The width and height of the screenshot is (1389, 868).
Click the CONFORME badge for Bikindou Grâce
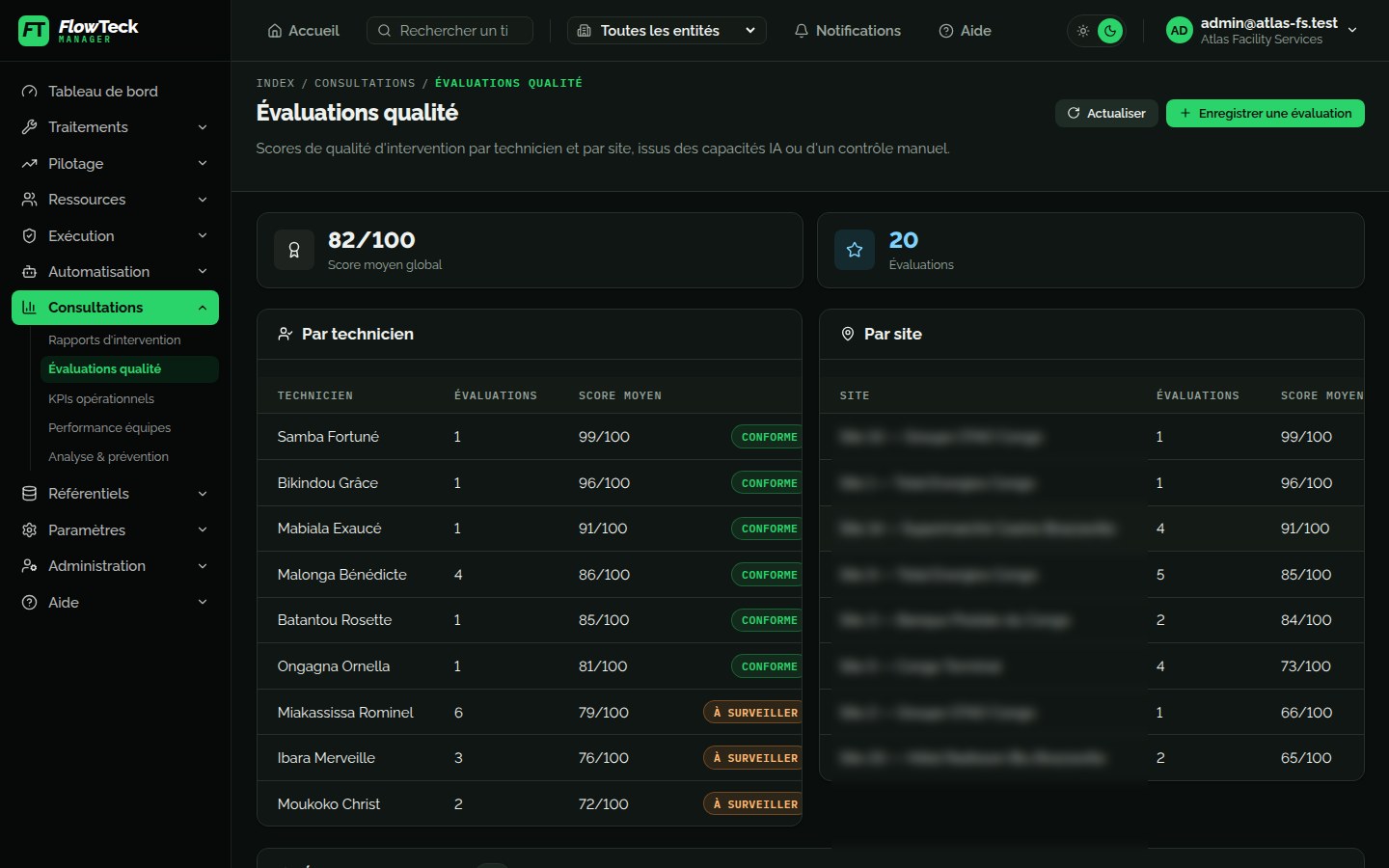766,483
